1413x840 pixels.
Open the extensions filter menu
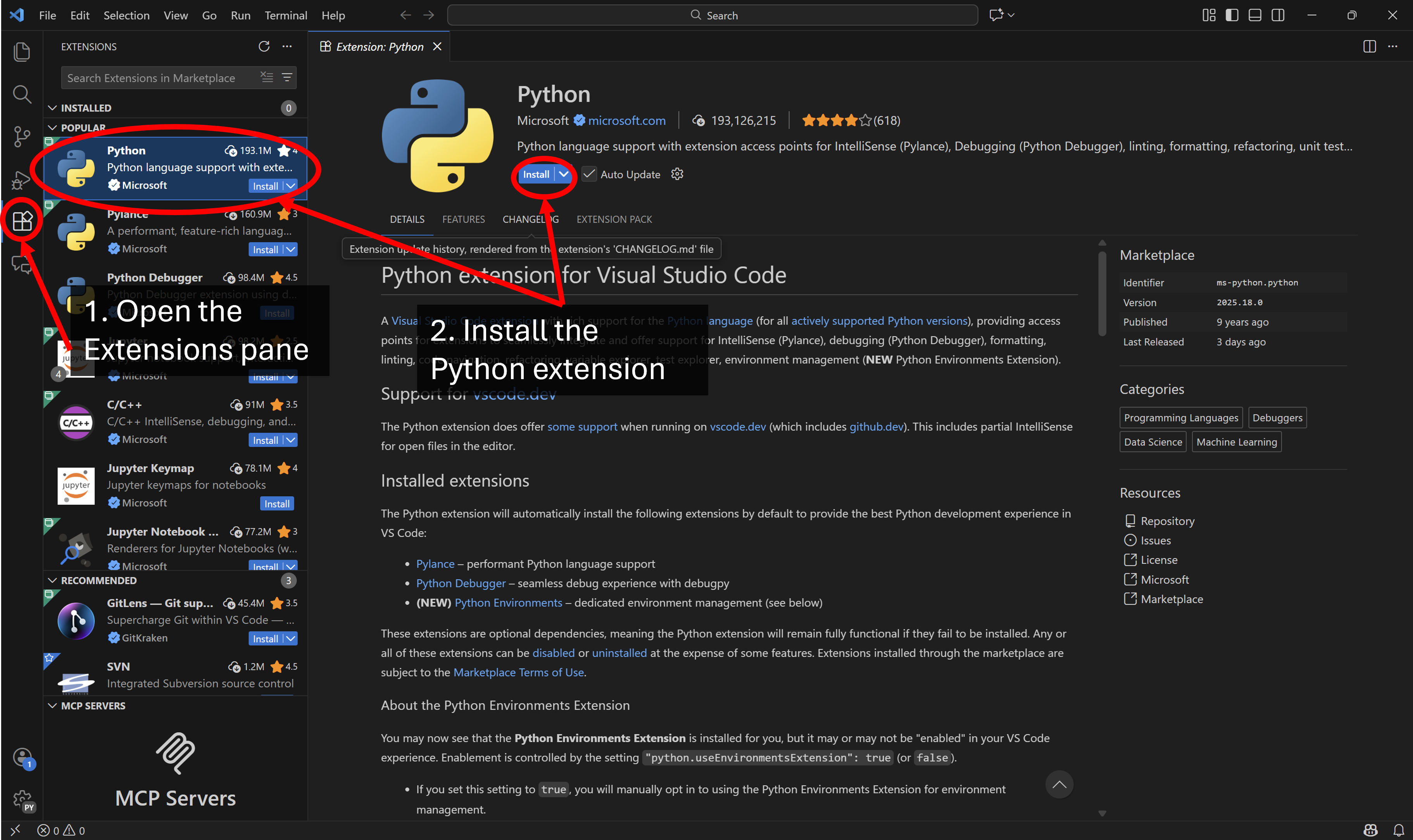(287, 77)
